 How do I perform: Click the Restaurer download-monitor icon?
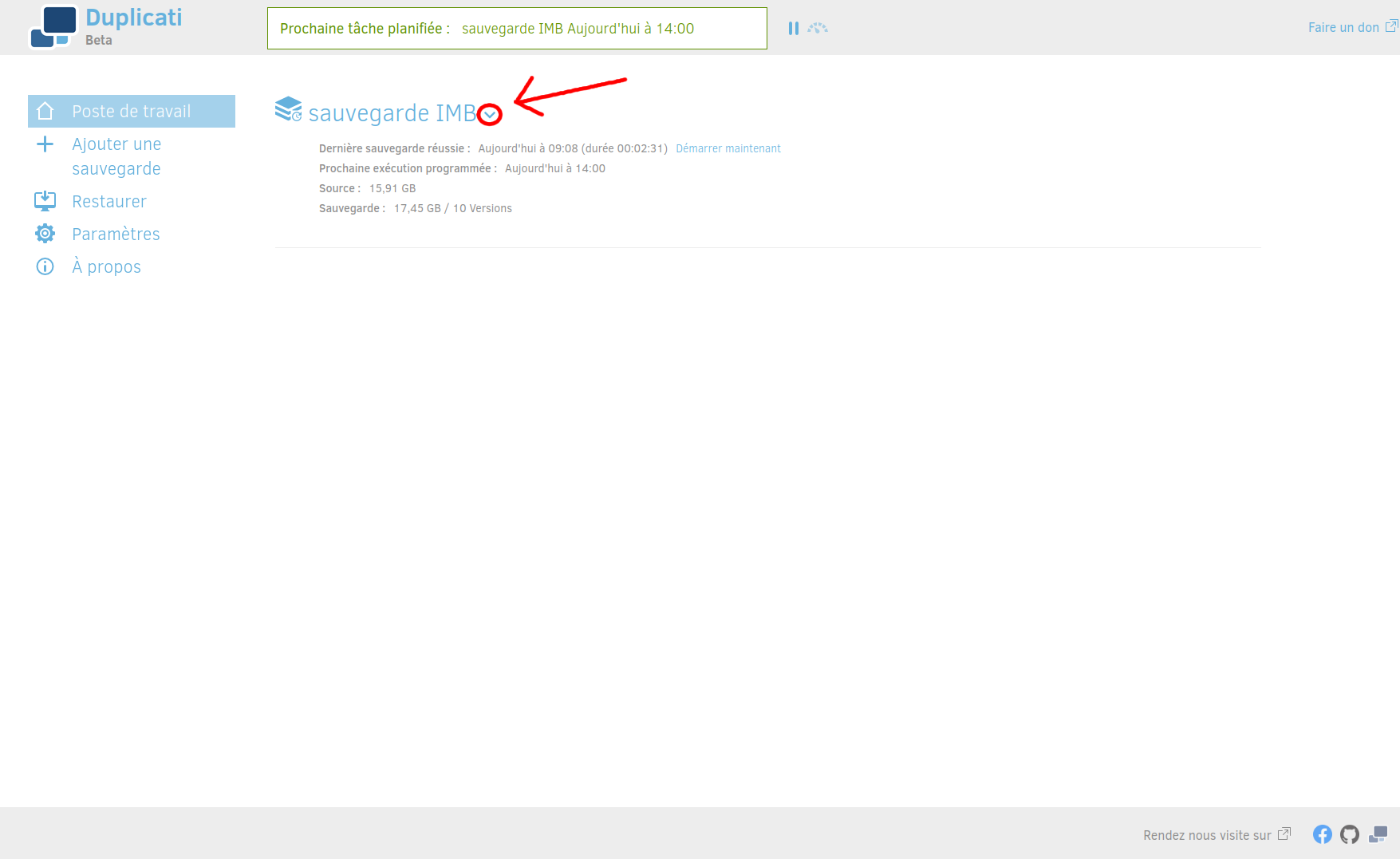point(45,201)
